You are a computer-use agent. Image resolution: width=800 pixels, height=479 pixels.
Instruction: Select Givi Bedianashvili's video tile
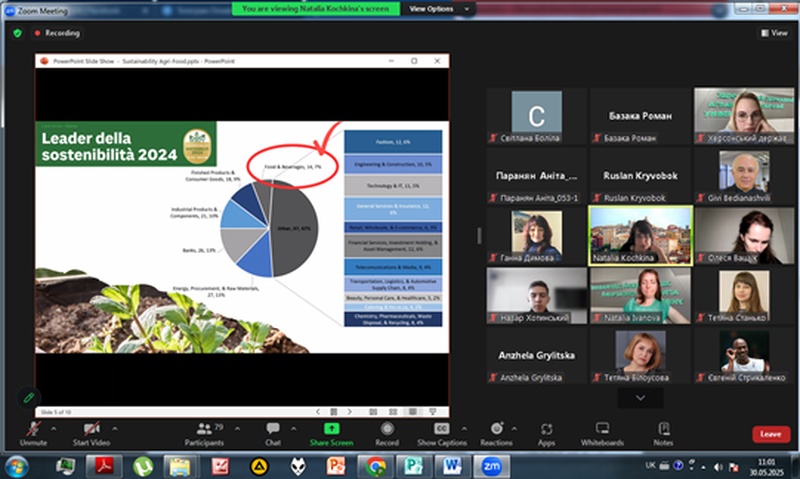tap(744, 175)
